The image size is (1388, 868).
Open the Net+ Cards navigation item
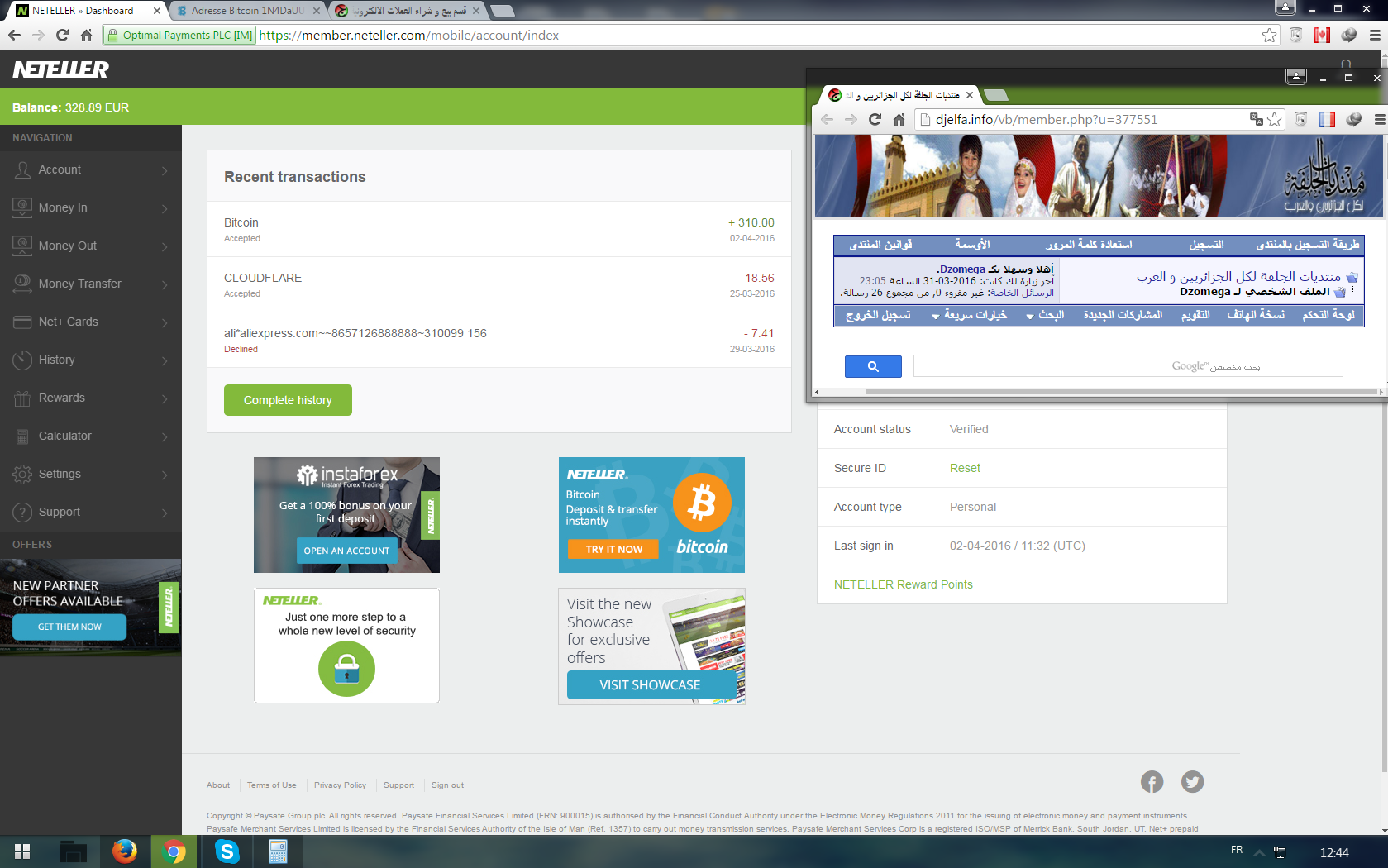[91, 322]
